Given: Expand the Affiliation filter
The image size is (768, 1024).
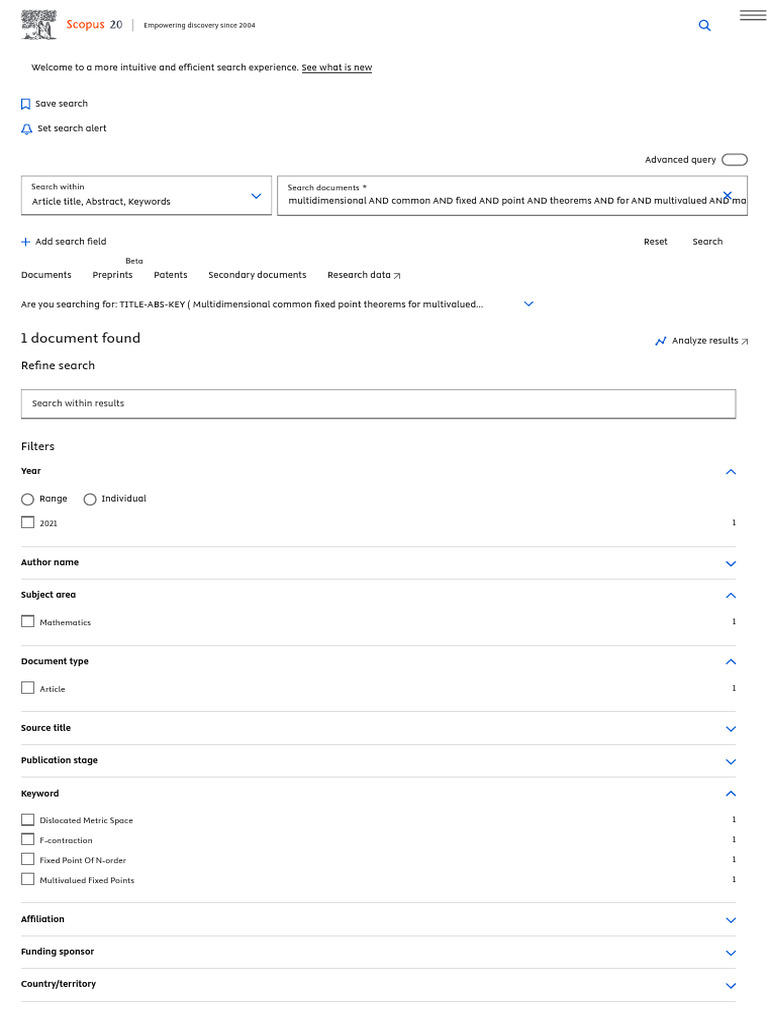Looking at the screenshot, I should (x=731, y=920).
